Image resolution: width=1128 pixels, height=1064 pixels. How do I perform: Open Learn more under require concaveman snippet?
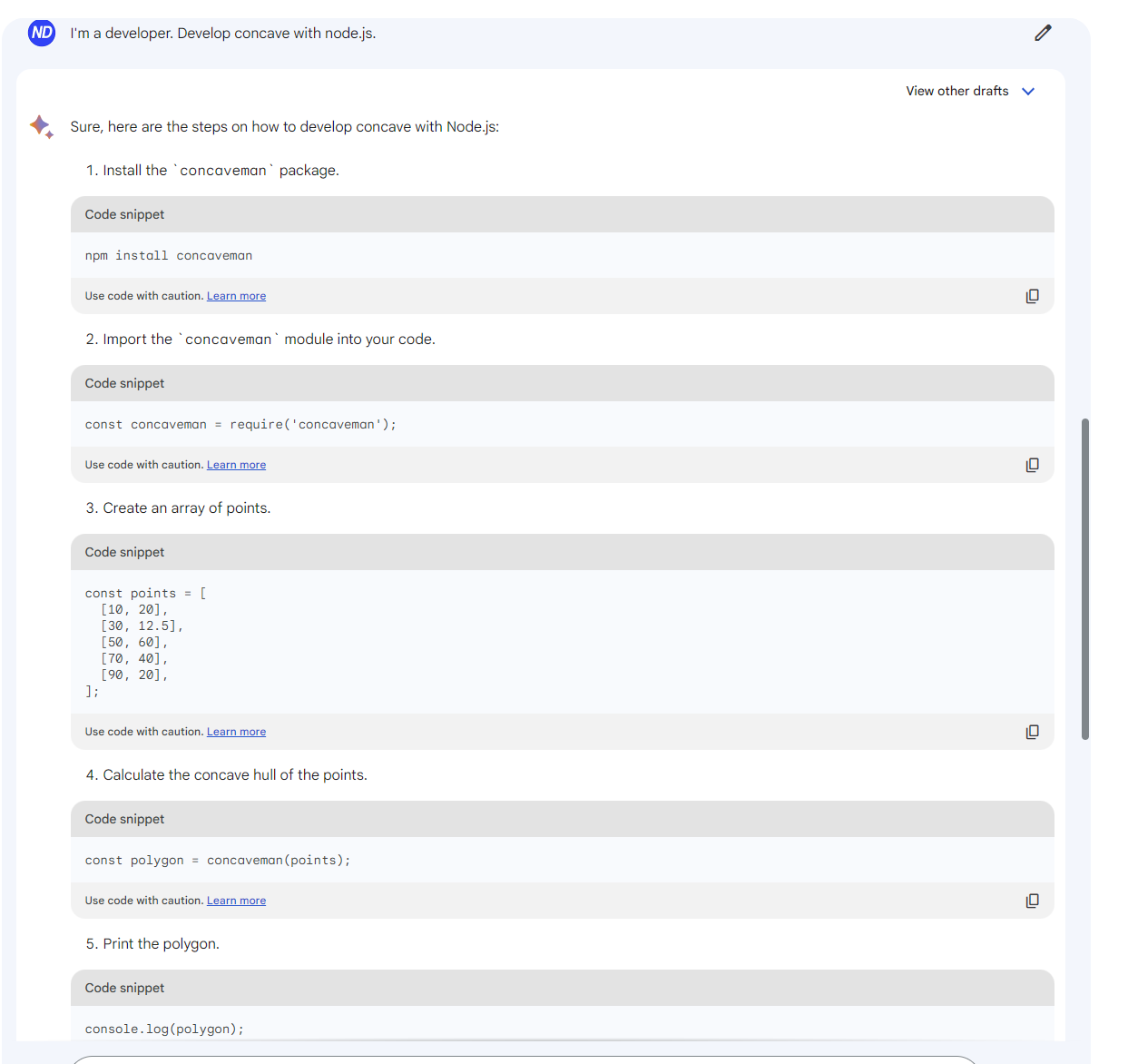pyautogui.click(x=236, y=465)
